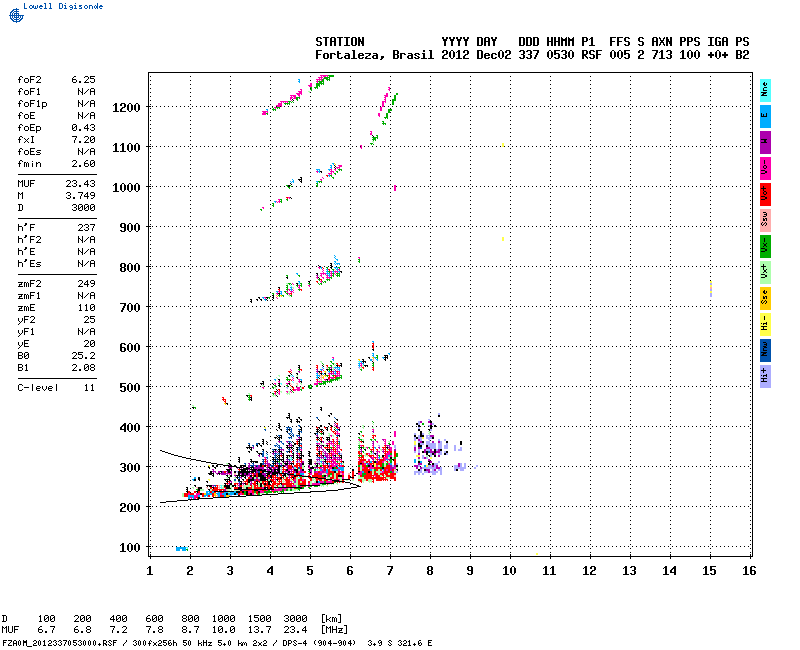This screenshot has height=650, width=800.
Task: Select the dark green Vx- legend swatch
Action: coord(765,246)
